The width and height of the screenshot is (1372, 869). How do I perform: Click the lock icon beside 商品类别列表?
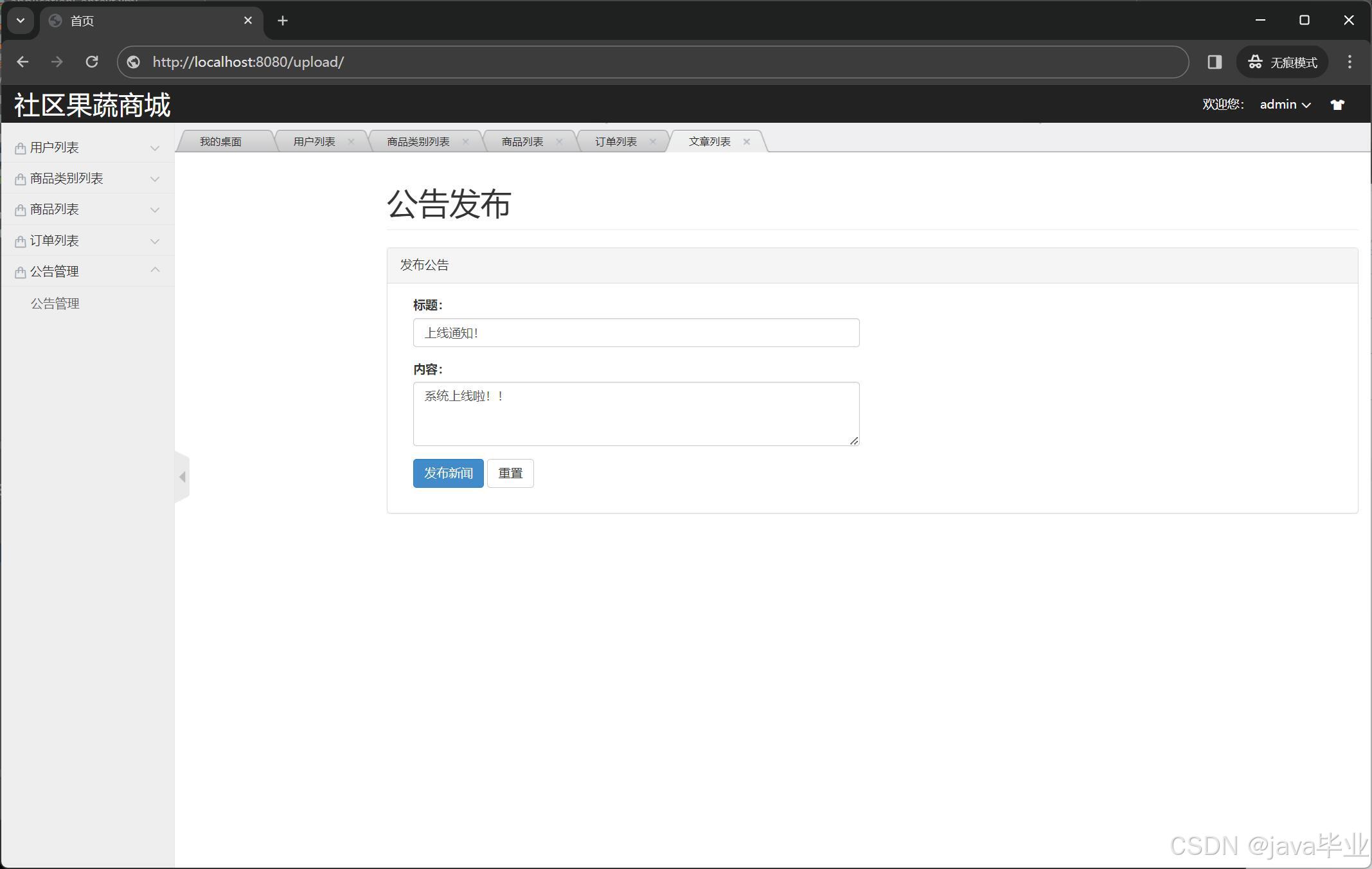(21, 179)
